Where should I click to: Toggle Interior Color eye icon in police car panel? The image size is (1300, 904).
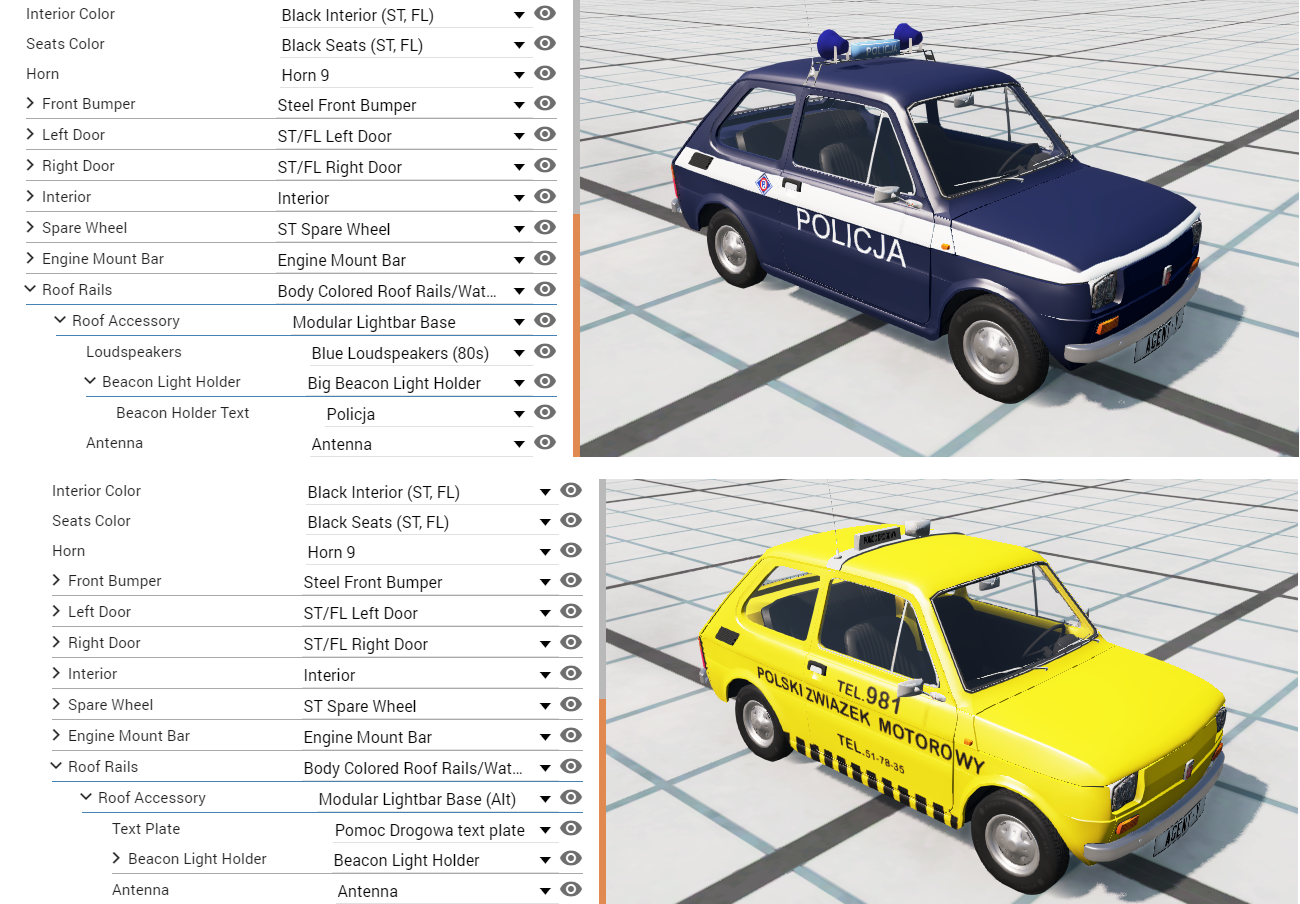[x=545, y=14]
